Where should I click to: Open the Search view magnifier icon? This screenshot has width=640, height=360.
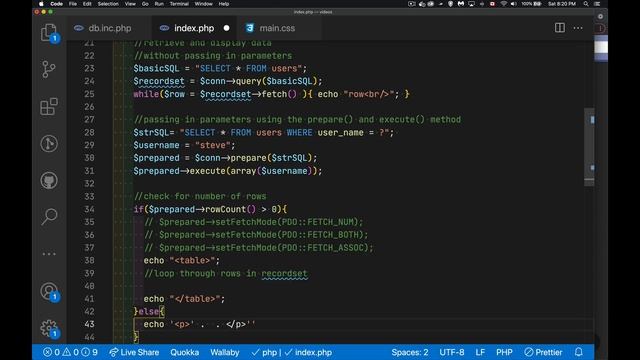pos(49,217)
